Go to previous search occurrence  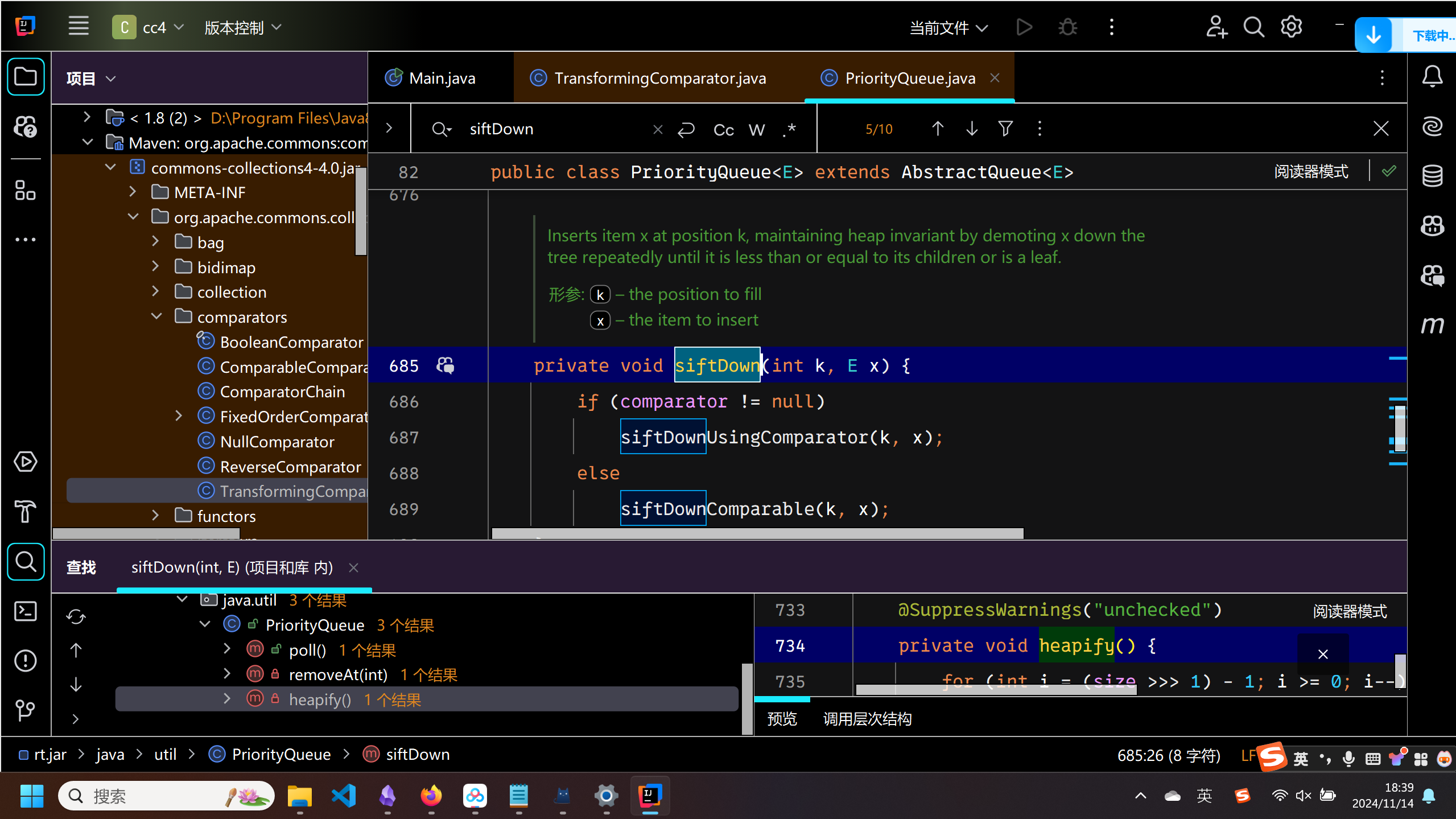coord(938,129)
